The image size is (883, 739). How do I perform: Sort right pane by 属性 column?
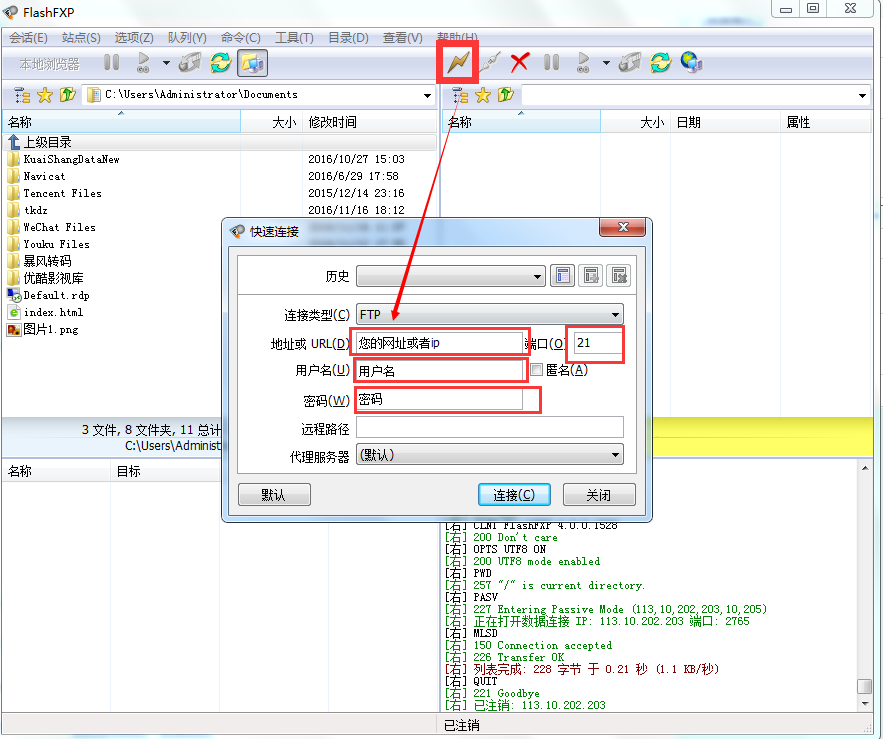coord(826,122)
